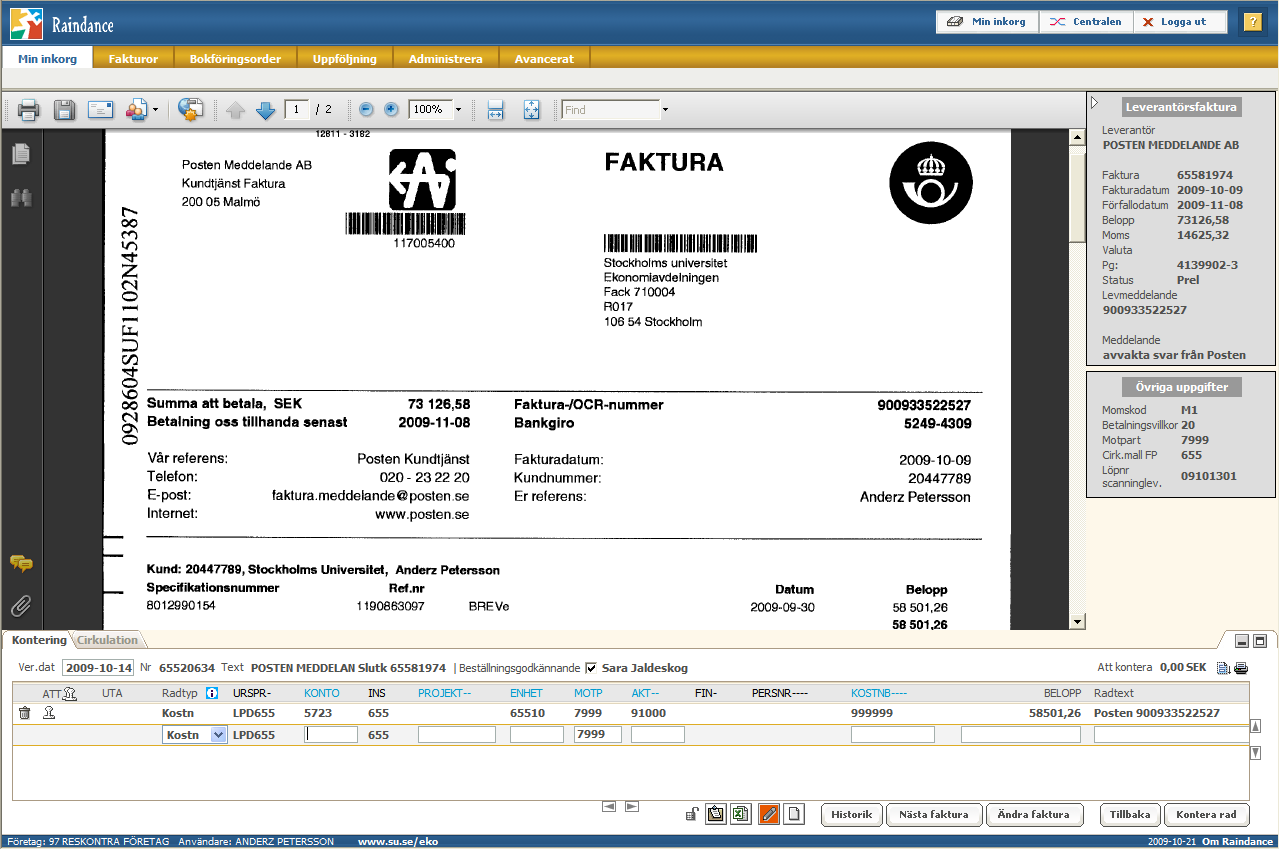This screenshot has height=849, width=1280.
Task: Switch to the Uppföljning tab
Action: 345,59
